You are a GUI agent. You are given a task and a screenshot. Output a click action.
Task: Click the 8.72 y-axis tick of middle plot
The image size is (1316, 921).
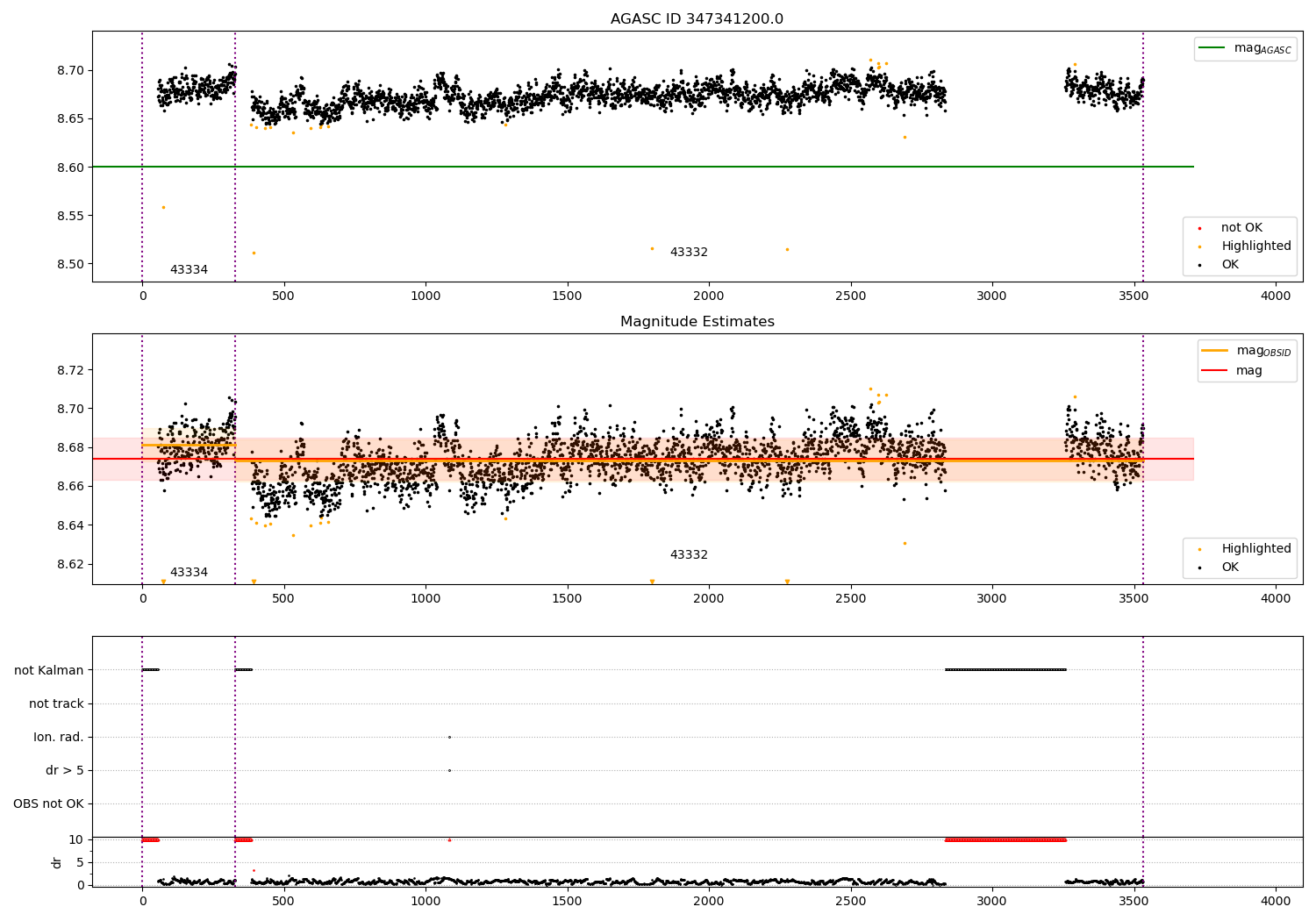(70, 370)
